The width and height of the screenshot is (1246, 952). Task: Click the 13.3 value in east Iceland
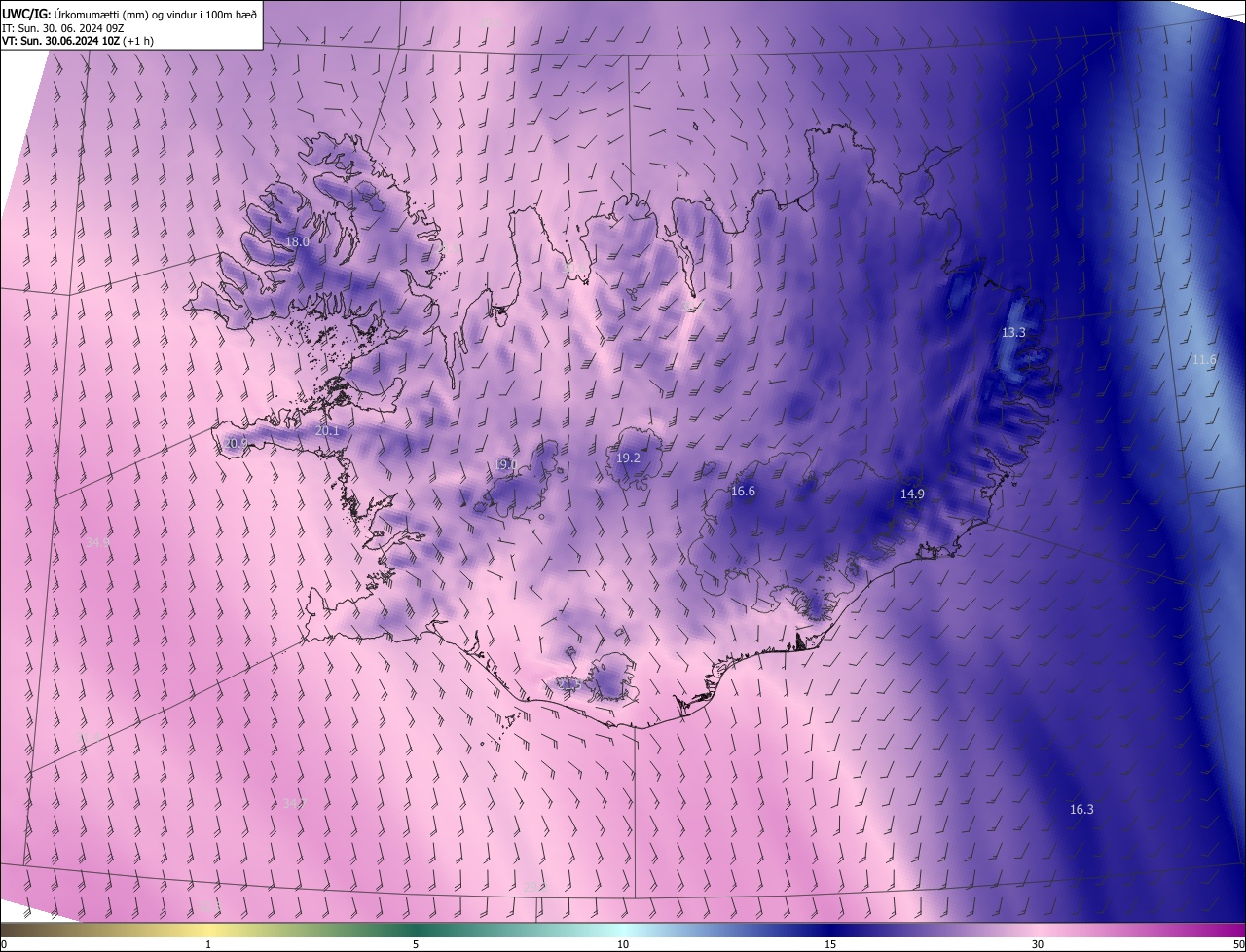tap(1013, 333)
